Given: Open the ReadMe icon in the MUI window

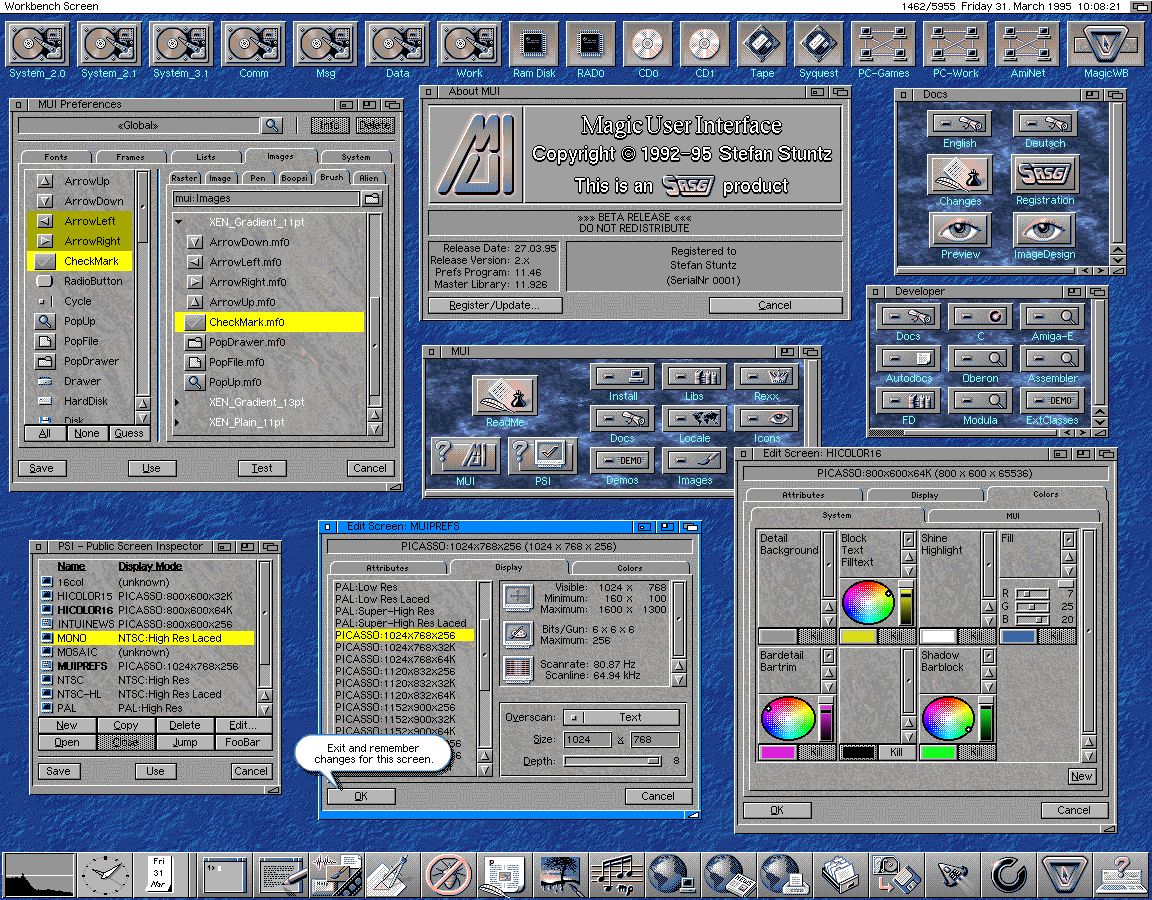Looking at the screenshot, I should pyautogui.click(x=504, y=396).
